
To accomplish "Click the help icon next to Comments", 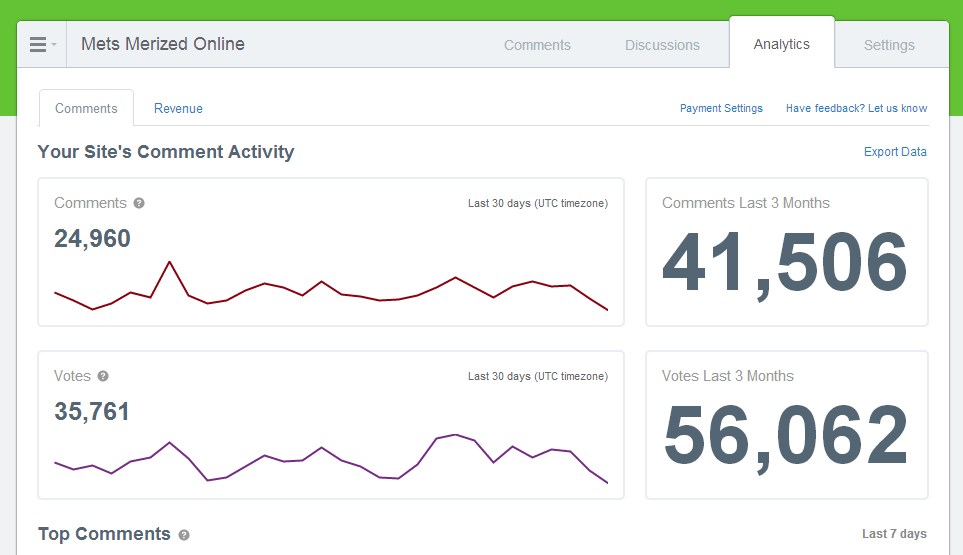I will (x=139, y=203).
